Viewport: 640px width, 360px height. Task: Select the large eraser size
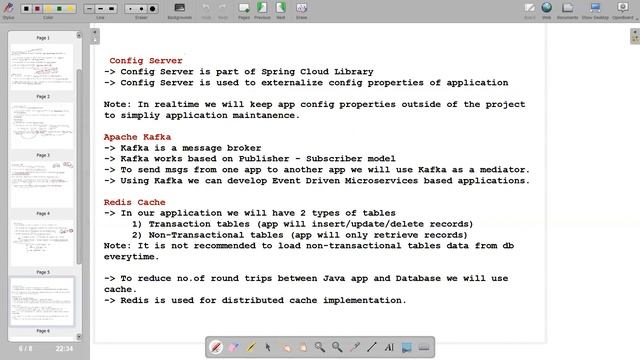pos(153,9)
